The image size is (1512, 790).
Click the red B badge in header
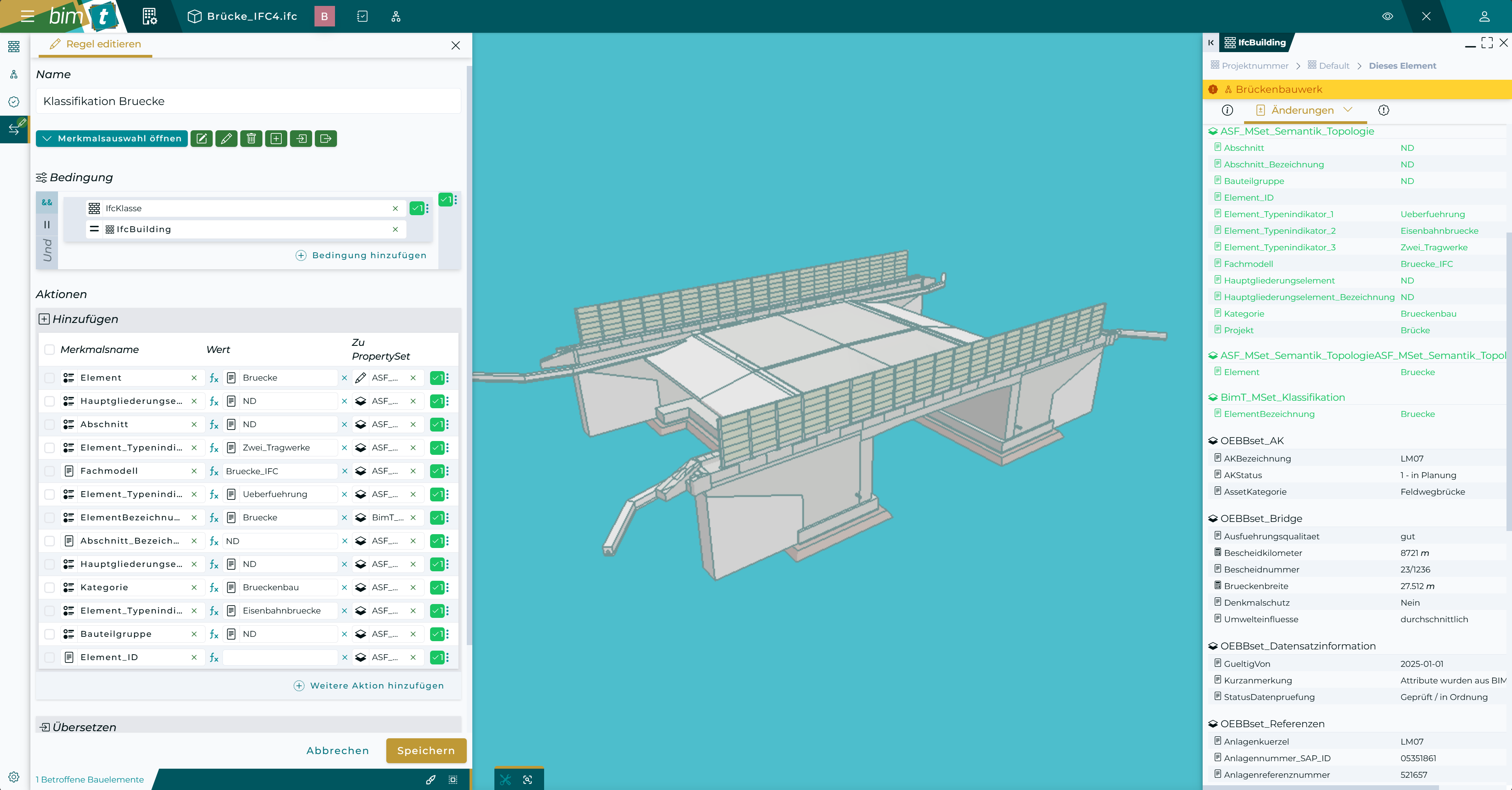(325, 17)
